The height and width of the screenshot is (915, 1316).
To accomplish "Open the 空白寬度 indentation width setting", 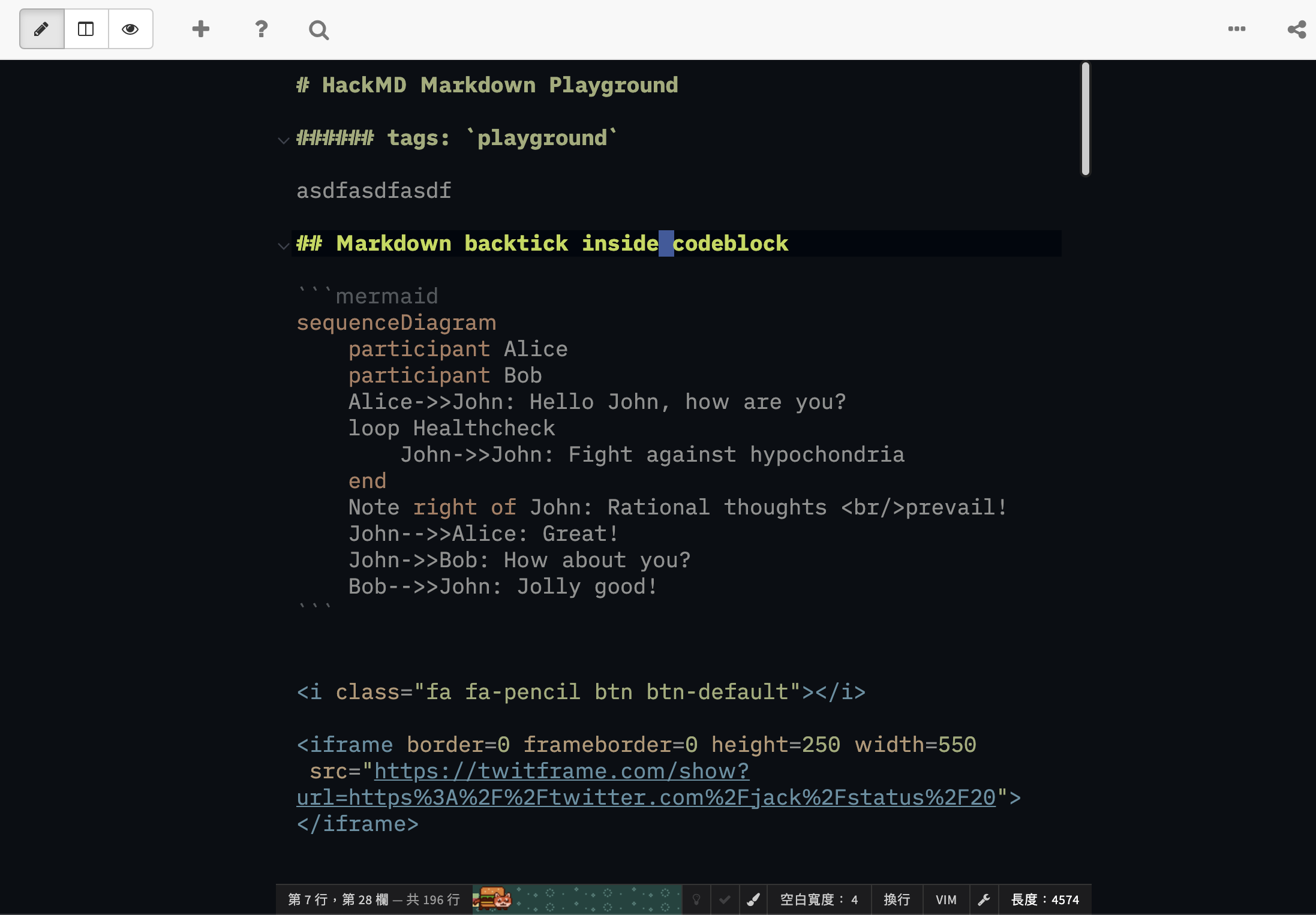I will pos(819,899).
